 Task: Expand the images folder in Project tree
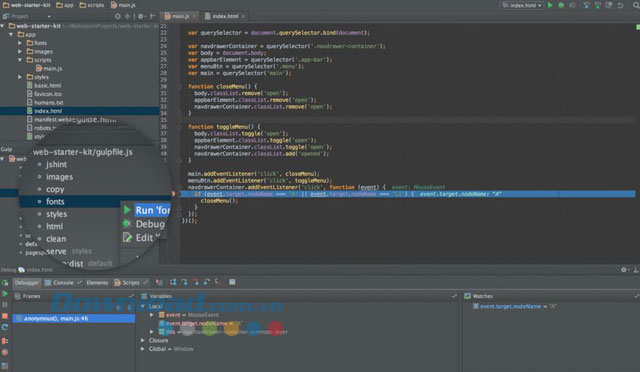pyautogui.click(x=20, y=51)
